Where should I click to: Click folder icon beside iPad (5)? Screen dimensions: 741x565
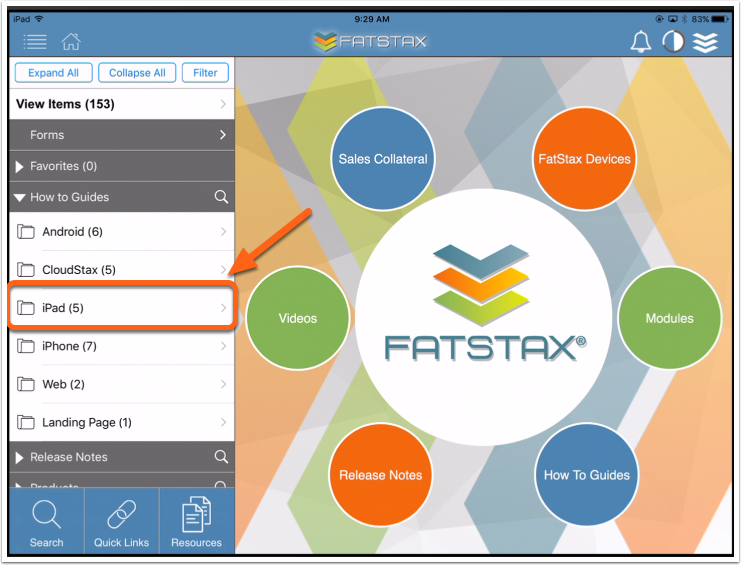tap(26, 308)
